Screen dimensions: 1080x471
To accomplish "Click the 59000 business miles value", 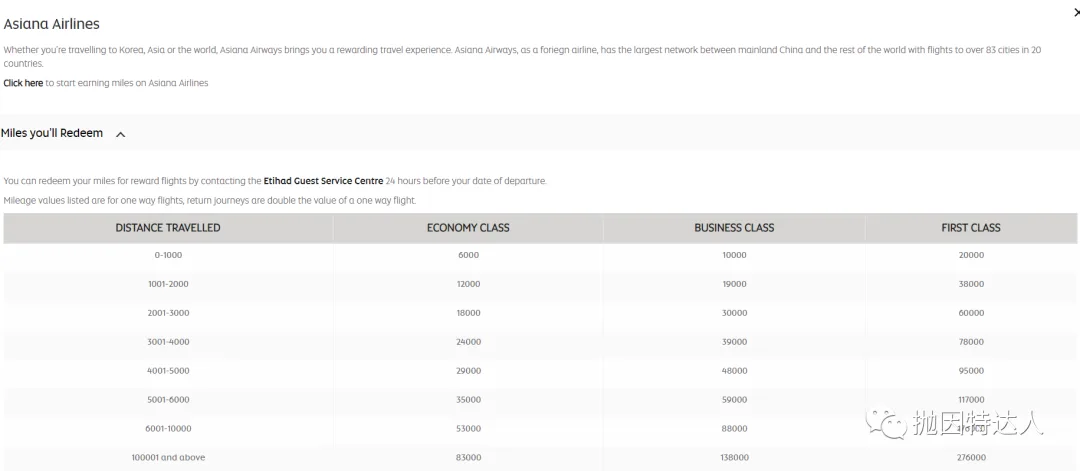I will 734,399.
